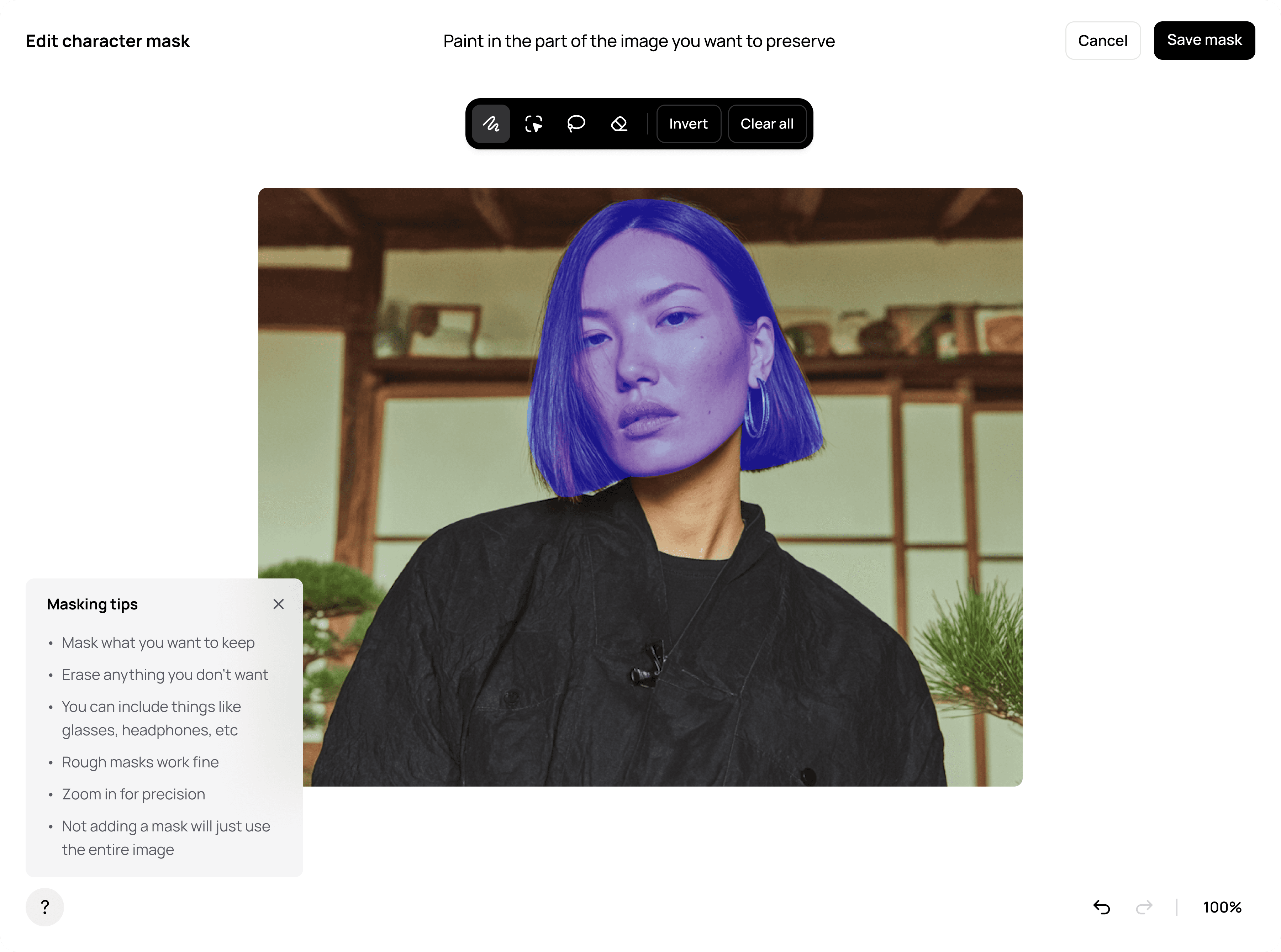Click the undo arrow icon

1101,907
